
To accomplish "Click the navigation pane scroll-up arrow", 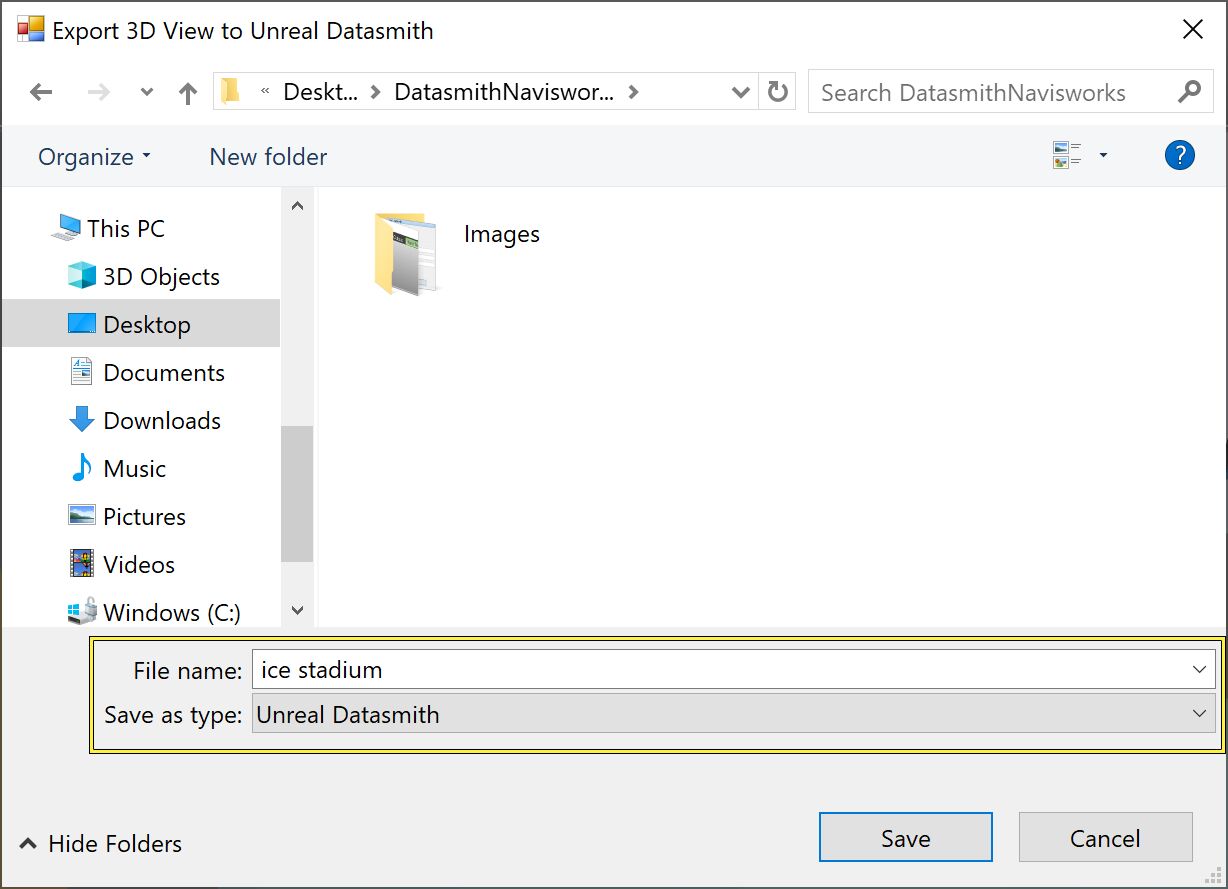I will click(297, 206).
